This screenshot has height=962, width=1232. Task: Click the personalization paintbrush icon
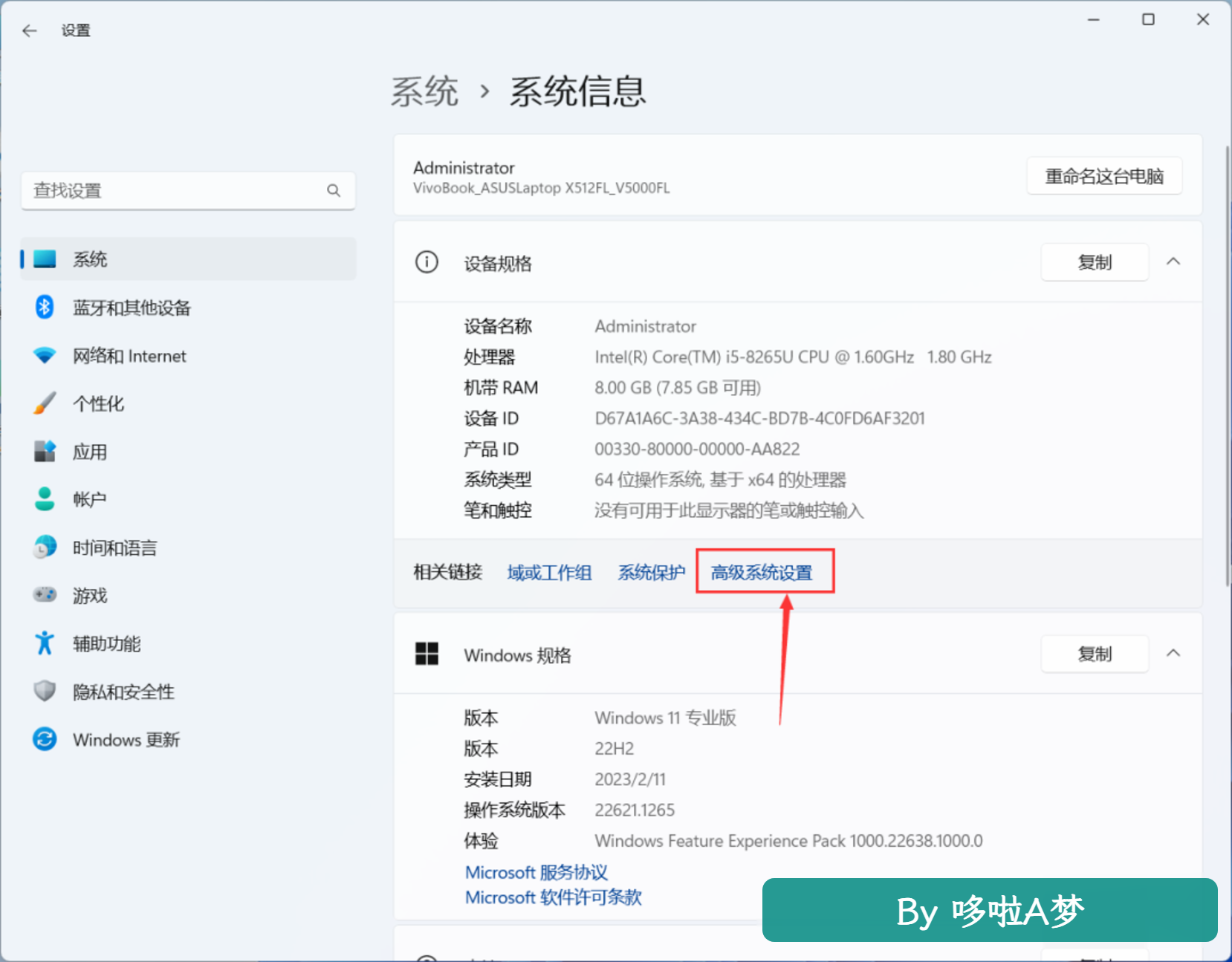45,403
